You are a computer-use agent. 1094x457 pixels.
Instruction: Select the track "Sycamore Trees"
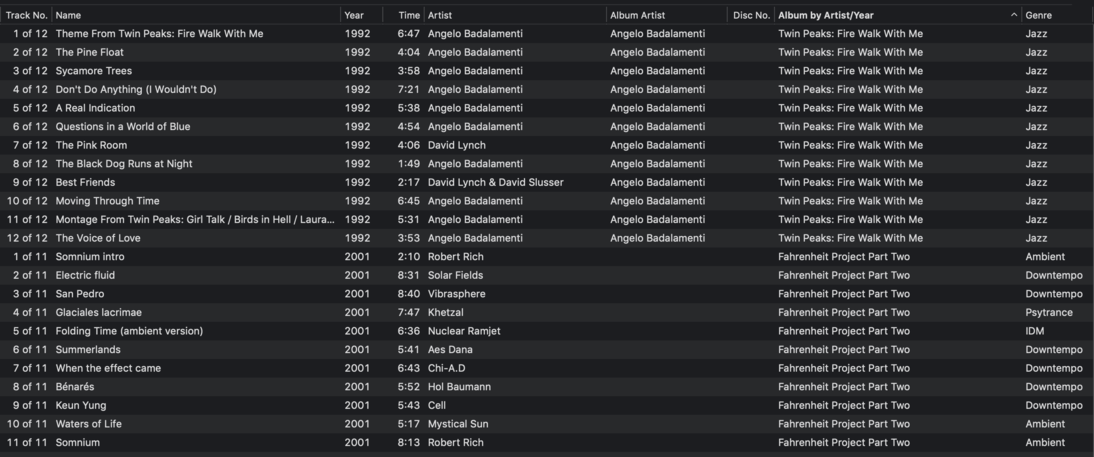coord(94,71)
